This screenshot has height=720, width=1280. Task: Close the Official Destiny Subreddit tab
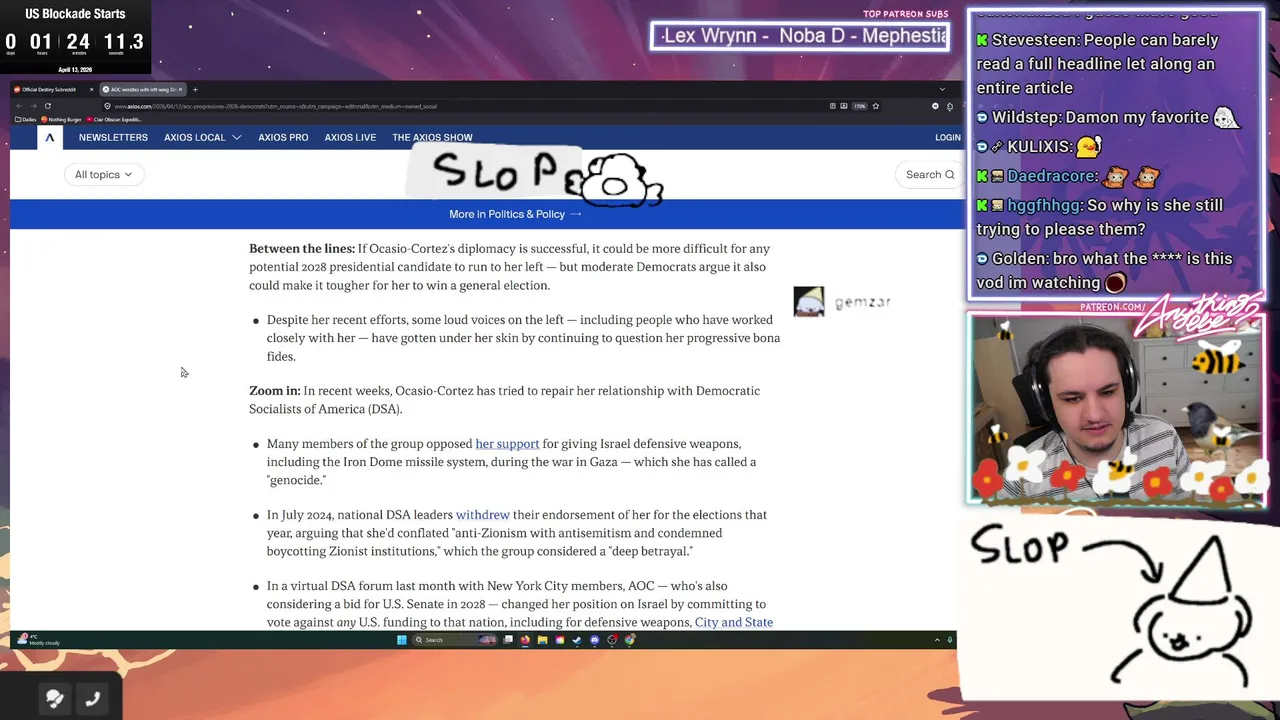click(91, 90)
